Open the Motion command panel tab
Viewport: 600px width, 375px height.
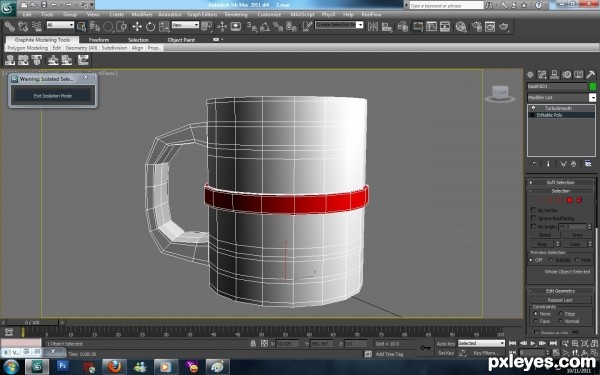point(567,75)
